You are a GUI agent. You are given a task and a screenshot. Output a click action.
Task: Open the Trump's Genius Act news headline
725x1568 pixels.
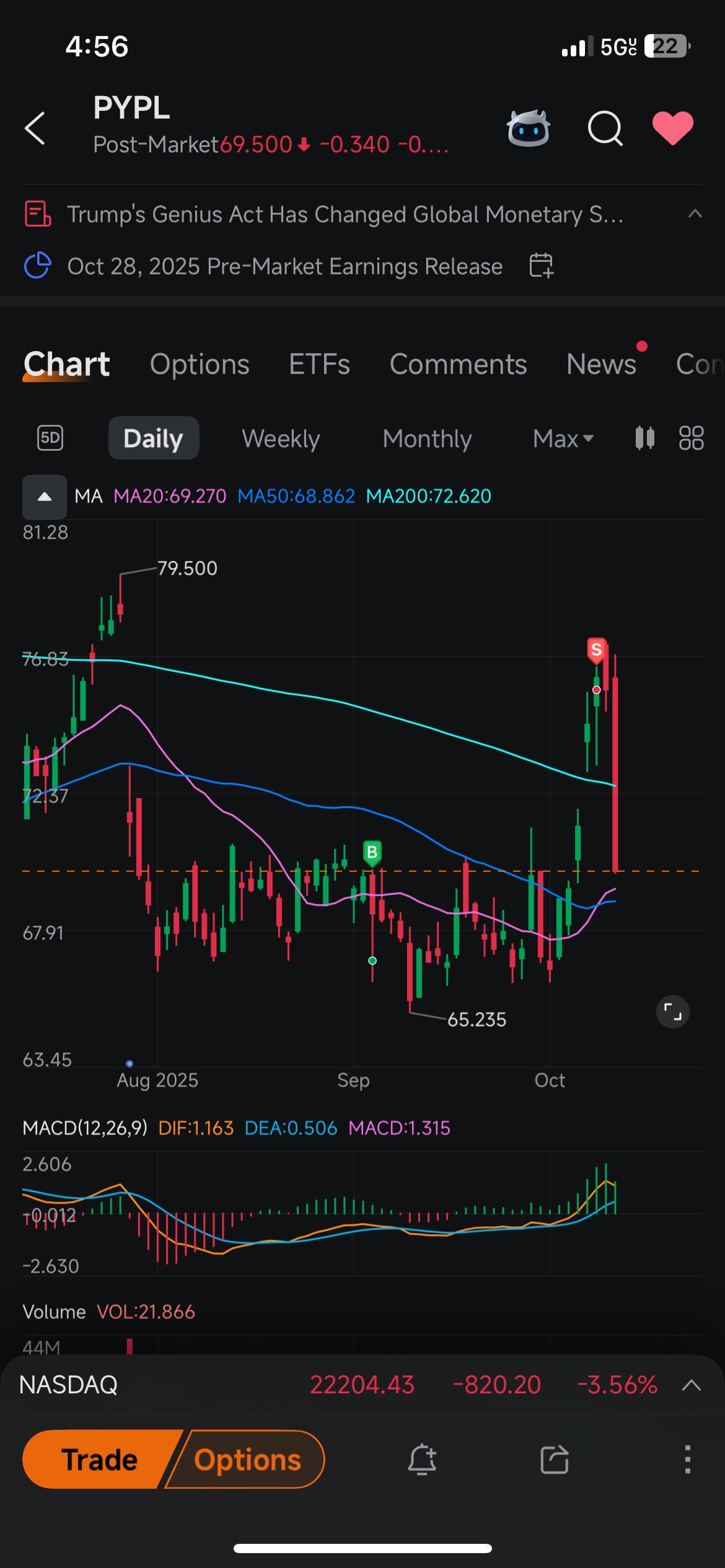coord(345,214)
